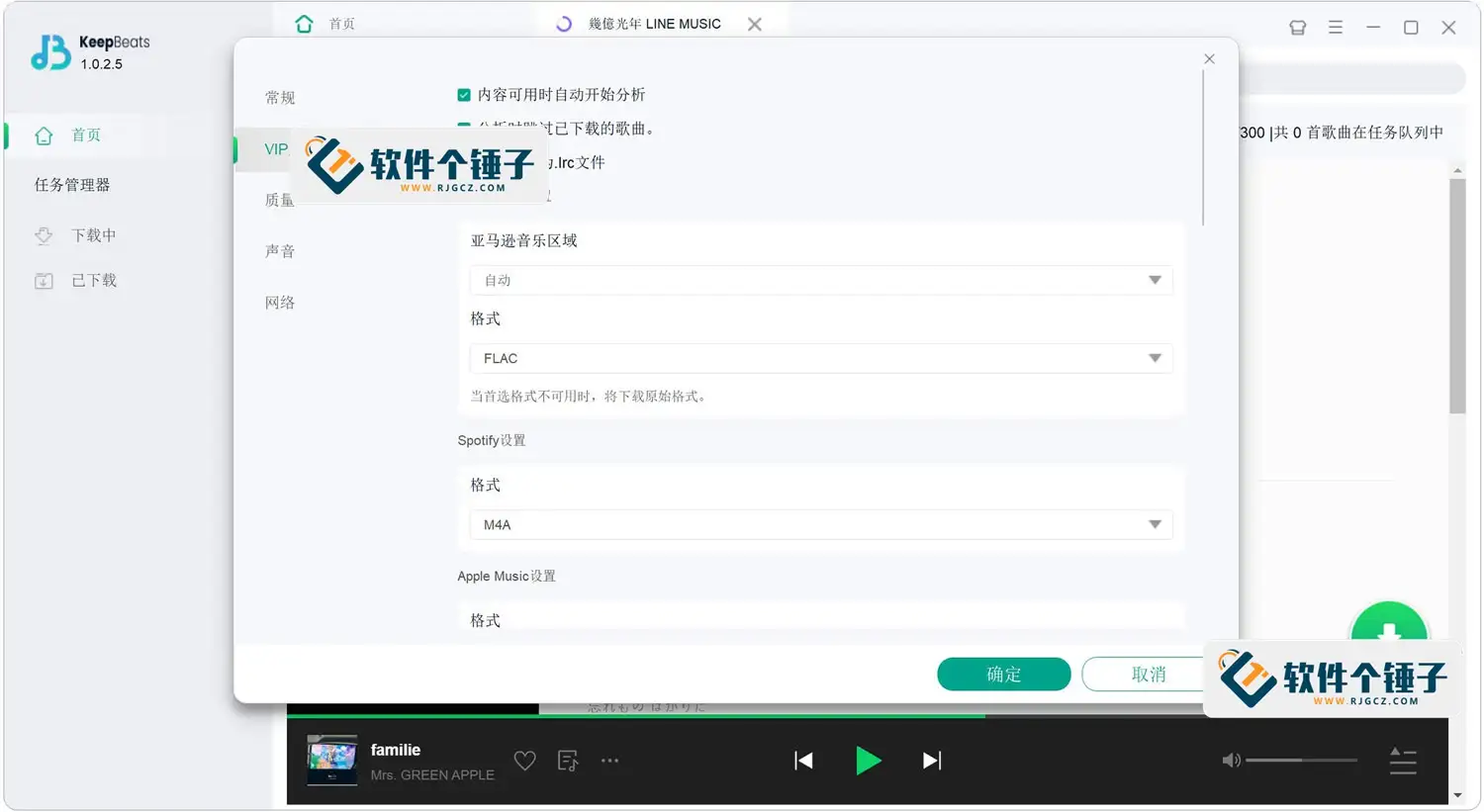The width and height of the screenshot is (1484, 812).
Task: Skip to the previous track
Action: pyautogui.click(x=804, y=760)
